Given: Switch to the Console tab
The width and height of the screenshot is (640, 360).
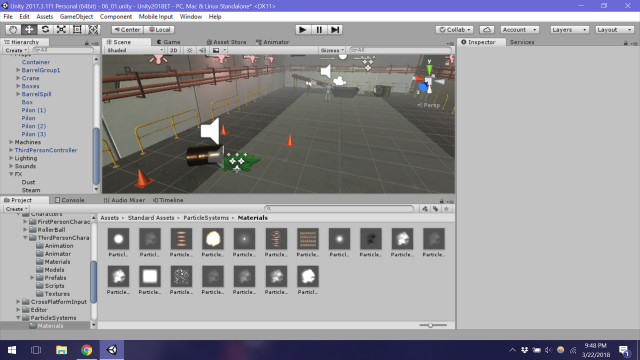Looking at the screenshot, I should pos(69,200).
